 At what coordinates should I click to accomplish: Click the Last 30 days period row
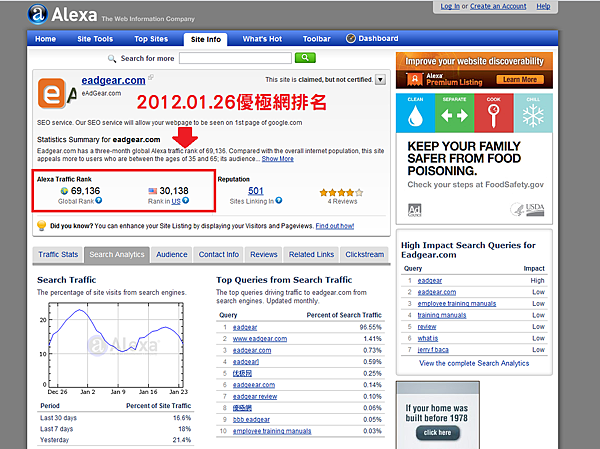[116, 418]
